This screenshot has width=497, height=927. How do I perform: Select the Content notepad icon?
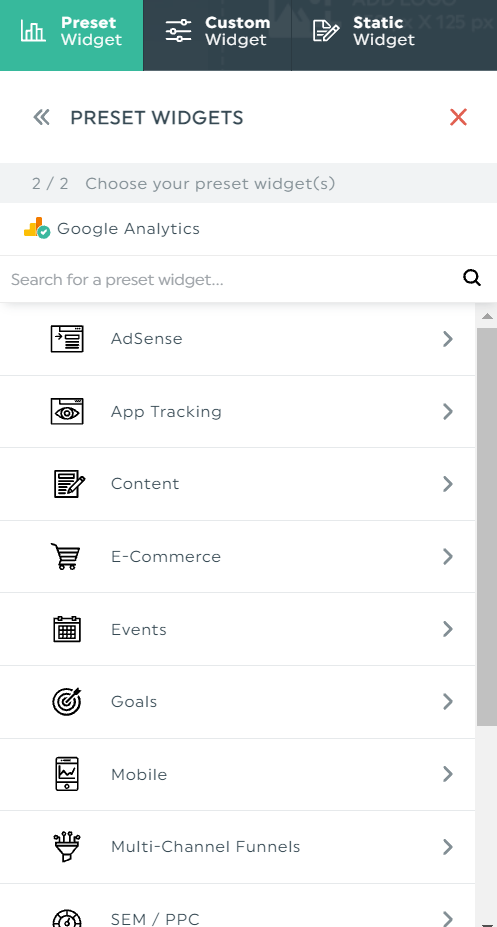coord(69,484)
